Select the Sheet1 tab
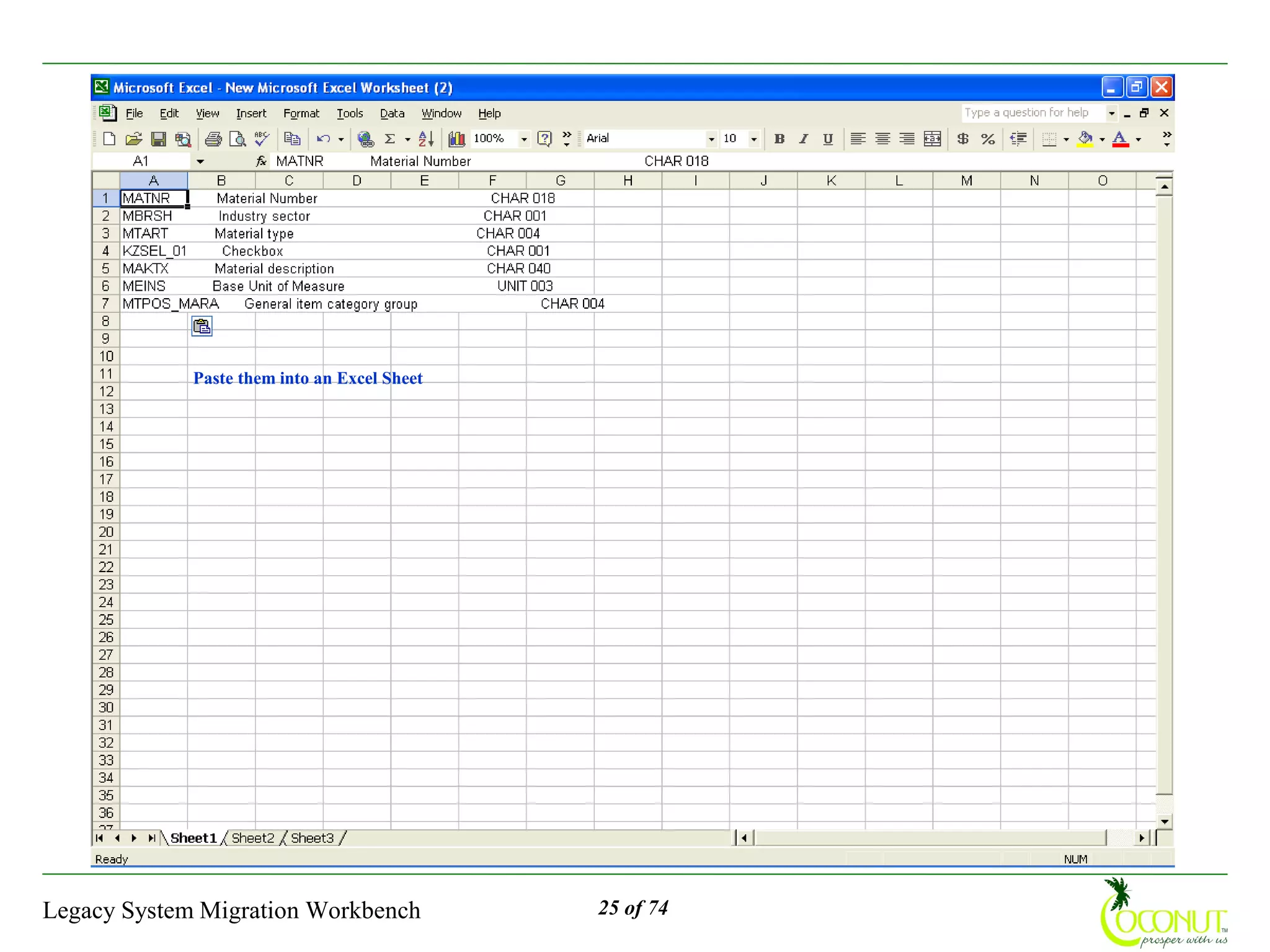Viewport: 1270px width, 952px height. point(193,838)
